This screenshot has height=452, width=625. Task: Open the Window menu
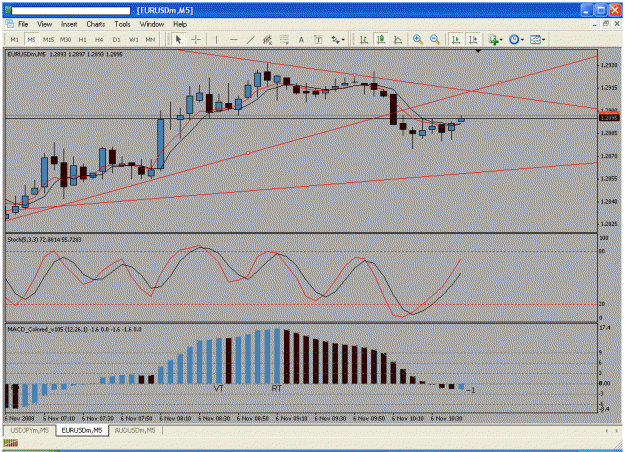[x=152, y=24]
